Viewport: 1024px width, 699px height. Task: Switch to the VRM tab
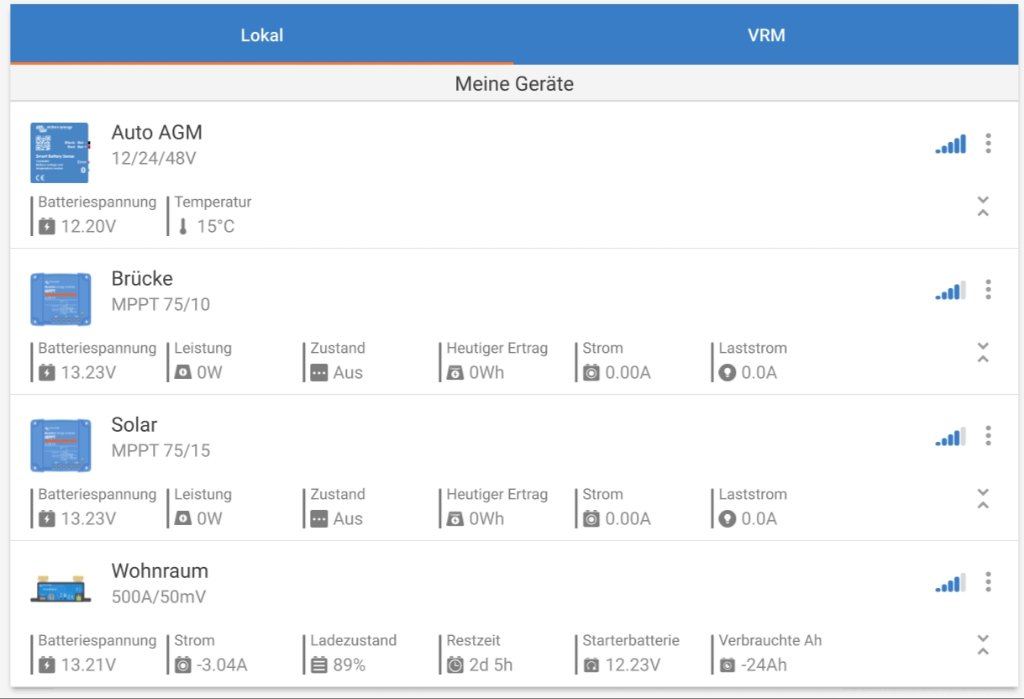pyautogui.click(x=766, y=35)
